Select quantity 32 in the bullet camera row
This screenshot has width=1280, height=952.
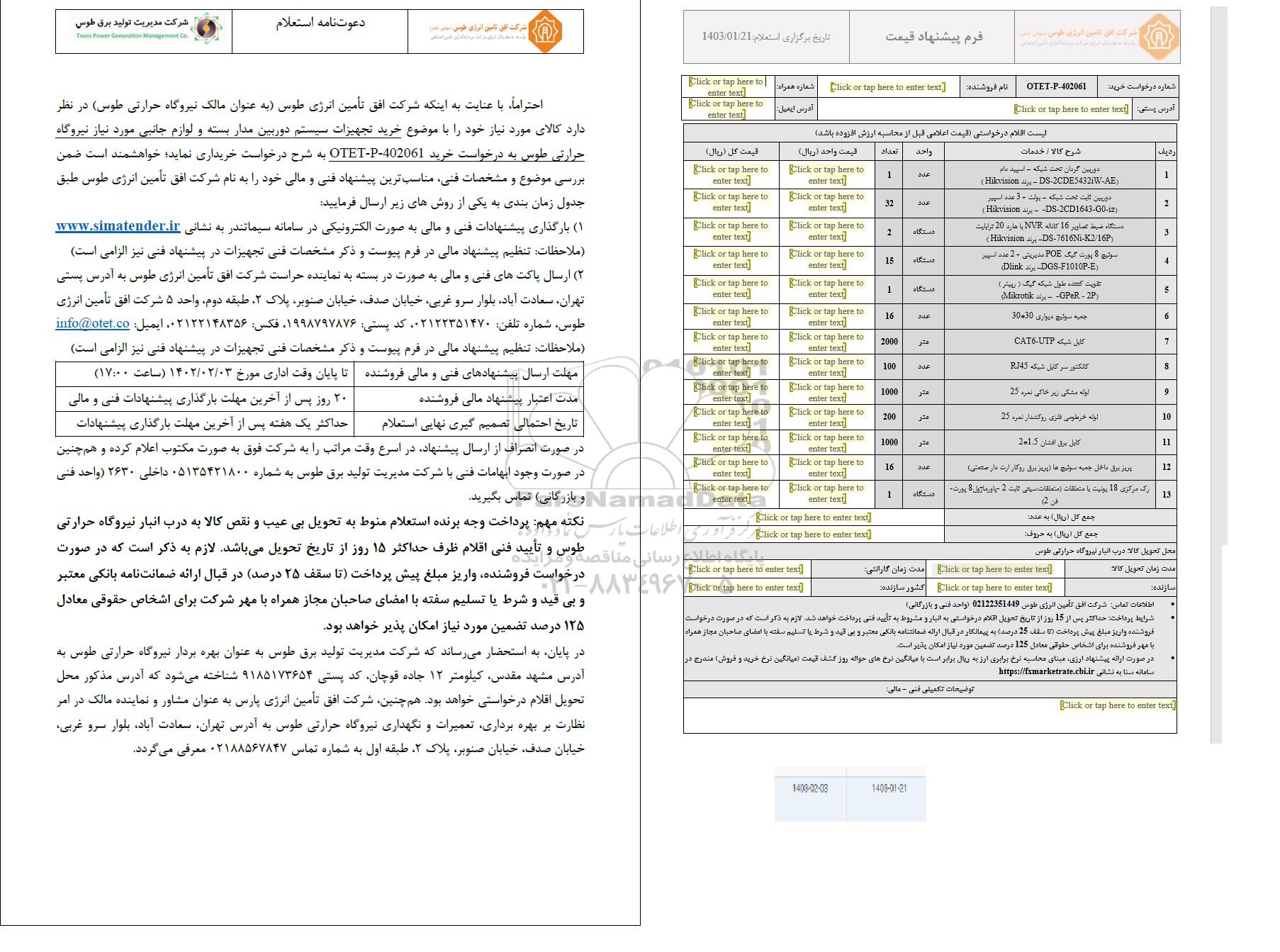[889, 203]
